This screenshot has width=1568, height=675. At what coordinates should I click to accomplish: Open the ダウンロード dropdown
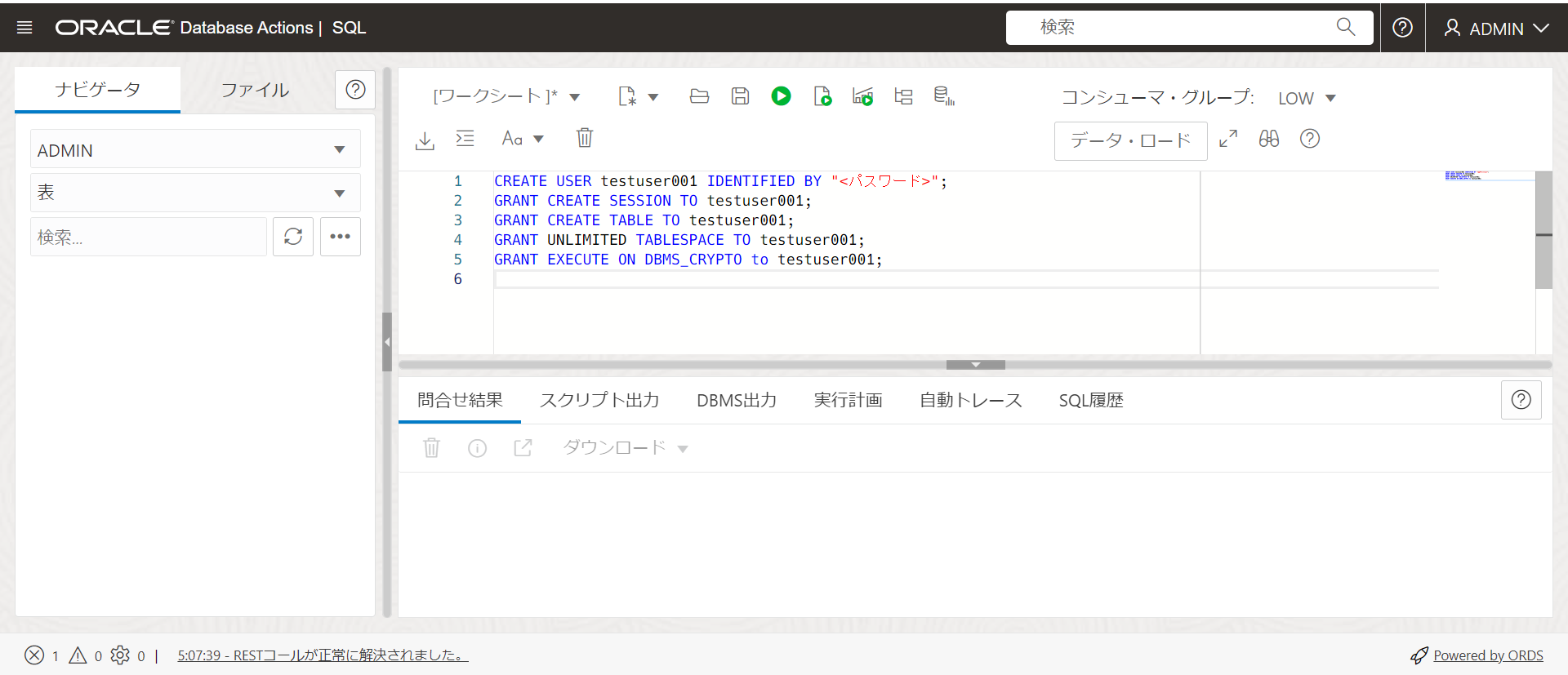[626, 447]
